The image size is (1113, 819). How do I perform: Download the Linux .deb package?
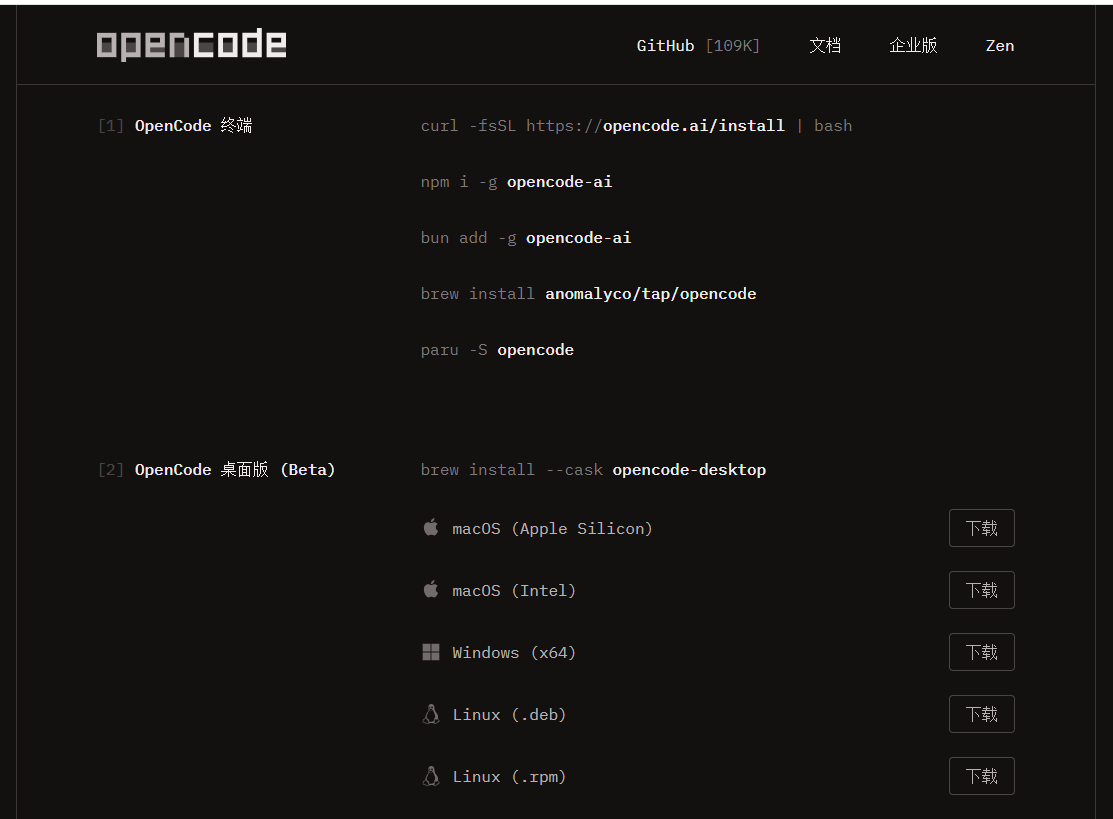[x=981, y=714]
